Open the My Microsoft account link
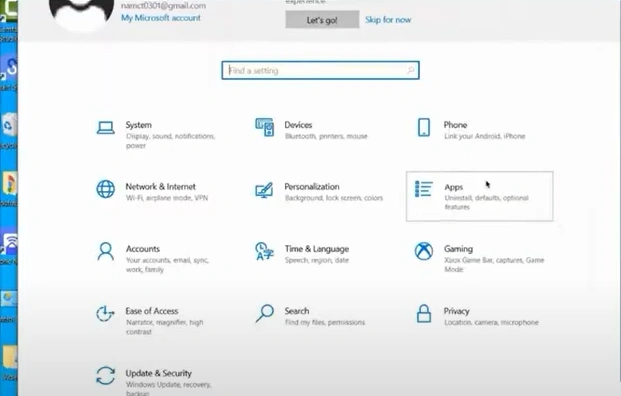 click(161, 18)
